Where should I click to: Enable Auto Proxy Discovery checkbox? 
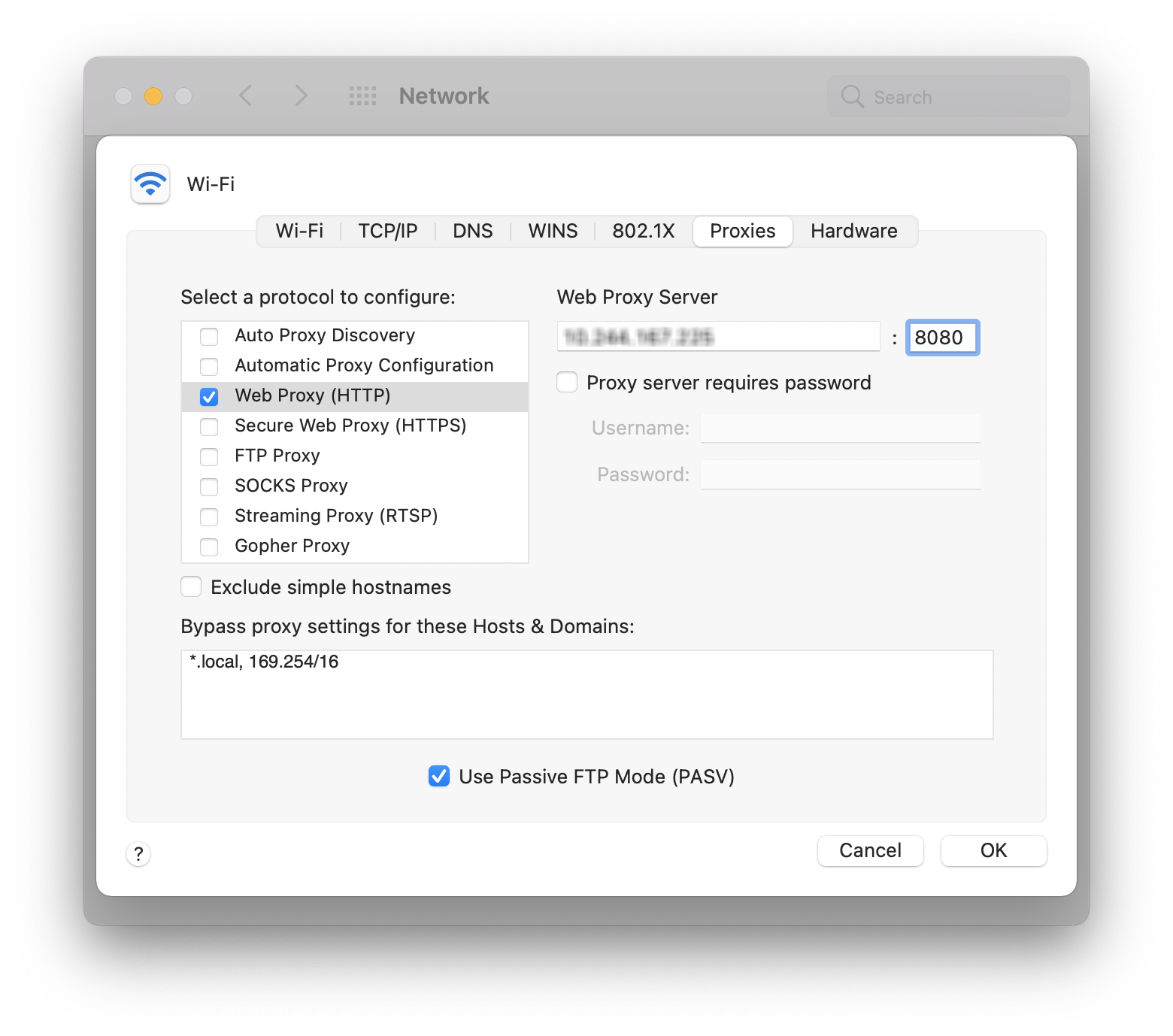209,336
